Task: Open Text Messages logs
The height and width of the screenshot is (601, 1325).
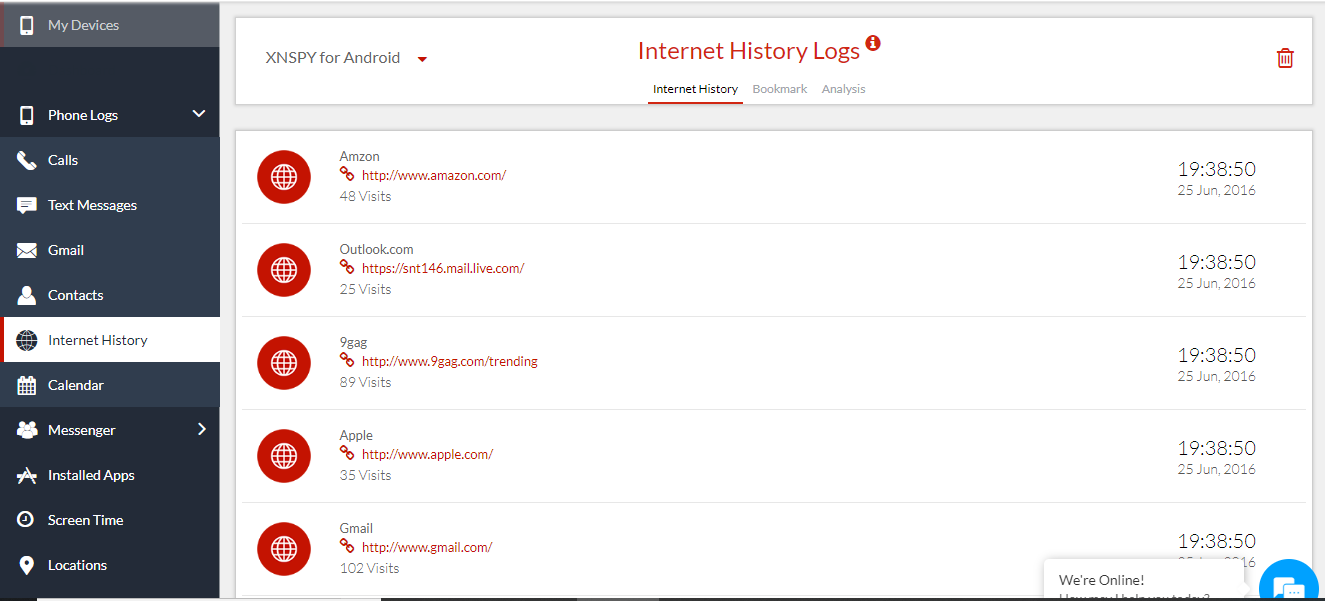Action: (110, 205)
